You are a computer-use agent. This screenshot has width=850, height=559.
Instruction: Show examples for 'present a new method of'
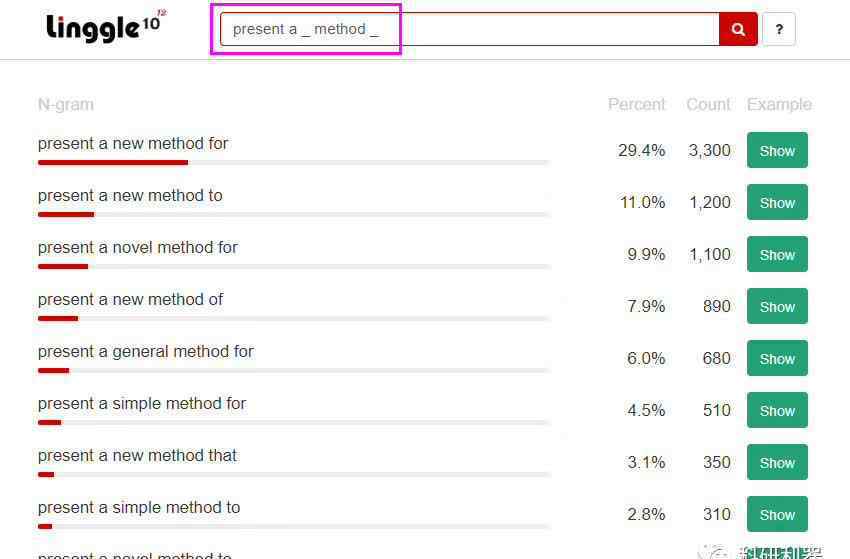(777, 306)
